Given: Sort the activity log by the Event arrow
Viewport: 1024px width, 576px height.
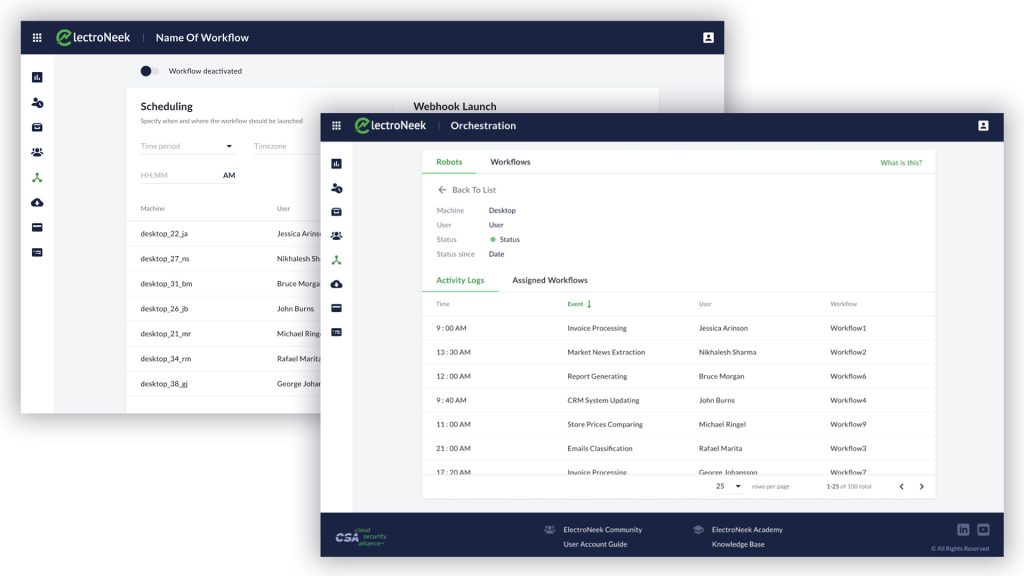Looking at the screenshot, I should coord(589,304).
